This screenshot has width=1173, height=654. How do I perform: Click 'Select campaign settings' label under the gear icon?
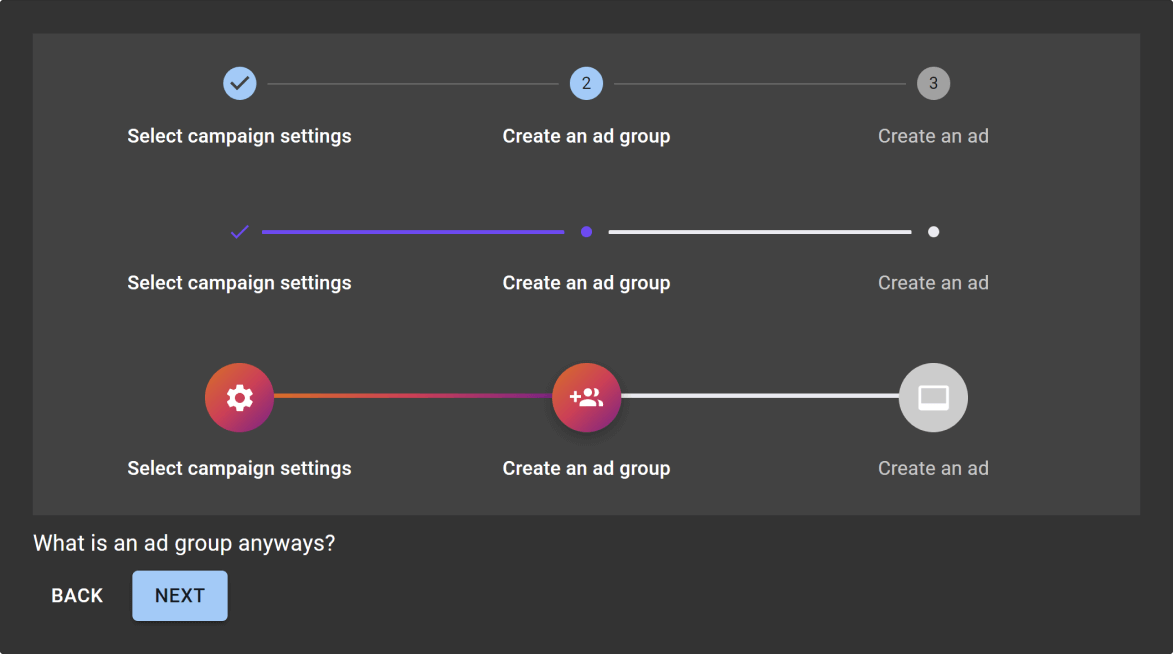click(x=239, y=468)
